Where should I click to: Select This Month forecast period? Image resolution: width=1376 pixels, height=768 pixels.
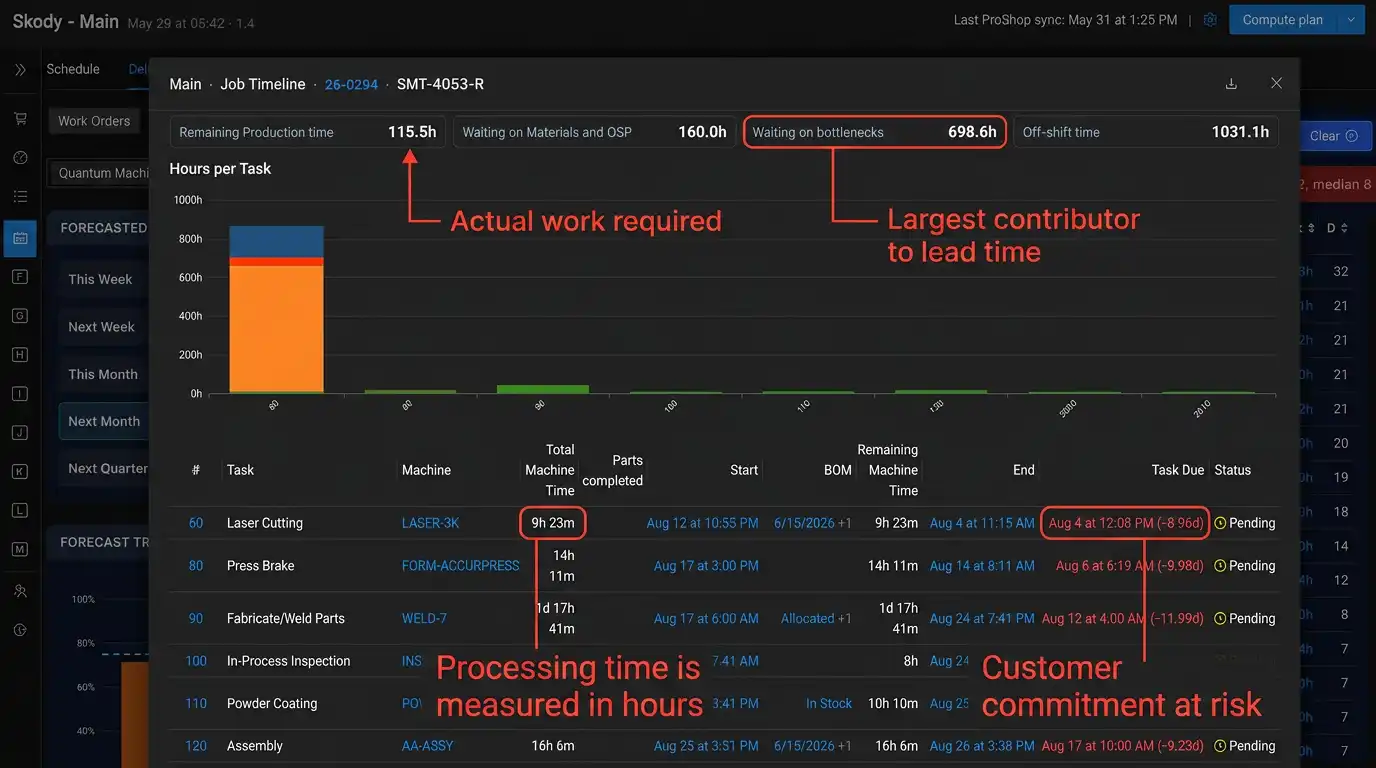pos(103,374)
